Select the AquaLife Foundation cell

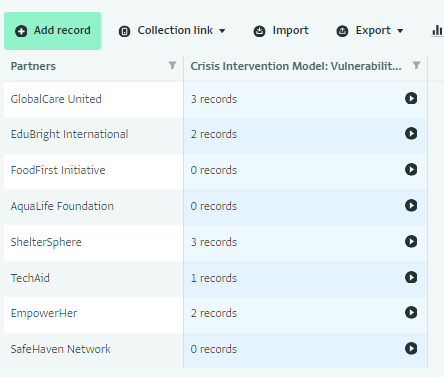pyautogui.click(x=94, y=207)
